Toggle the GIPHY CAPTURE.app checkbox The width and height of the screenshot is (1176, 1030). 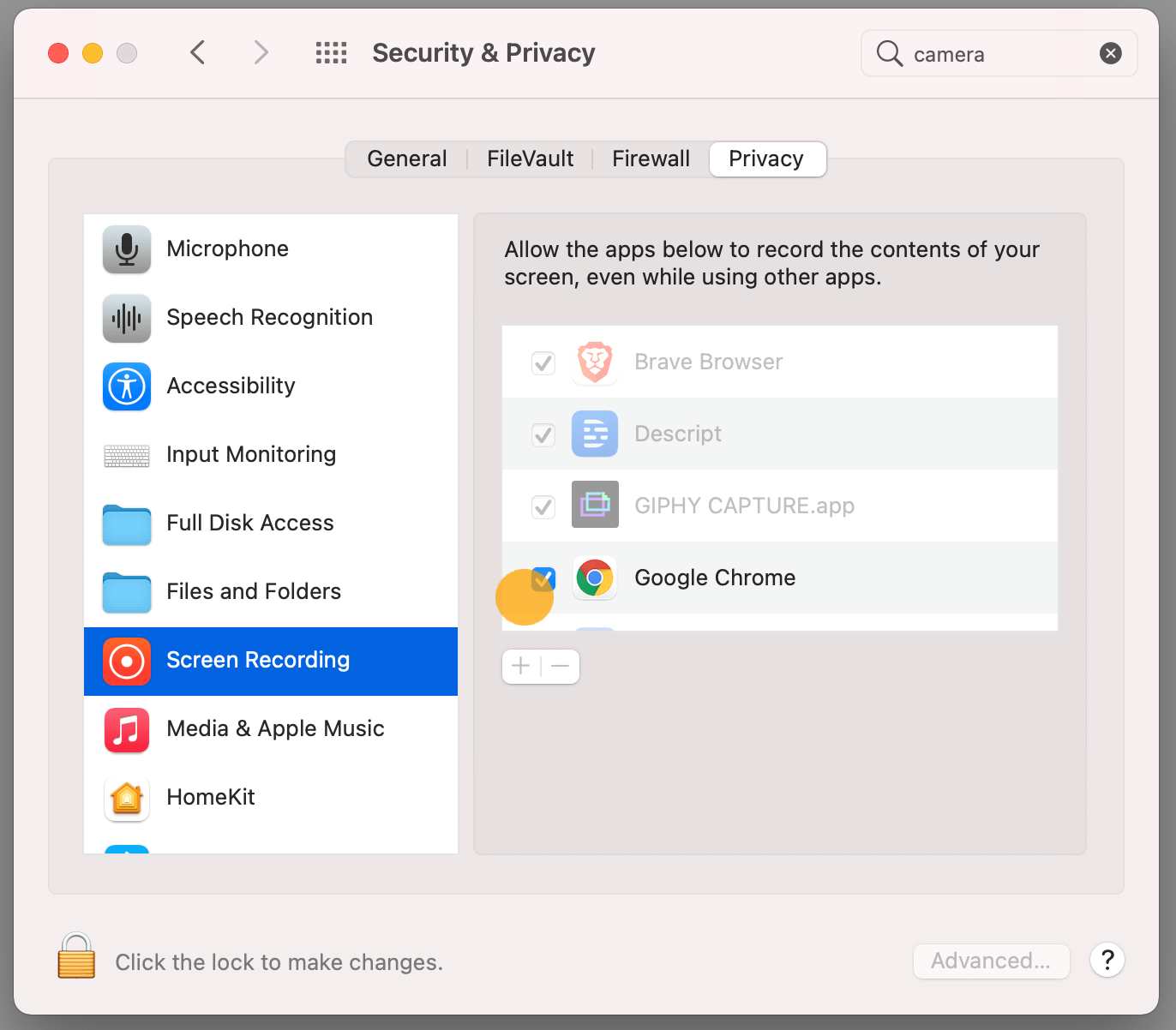(543, 506)
